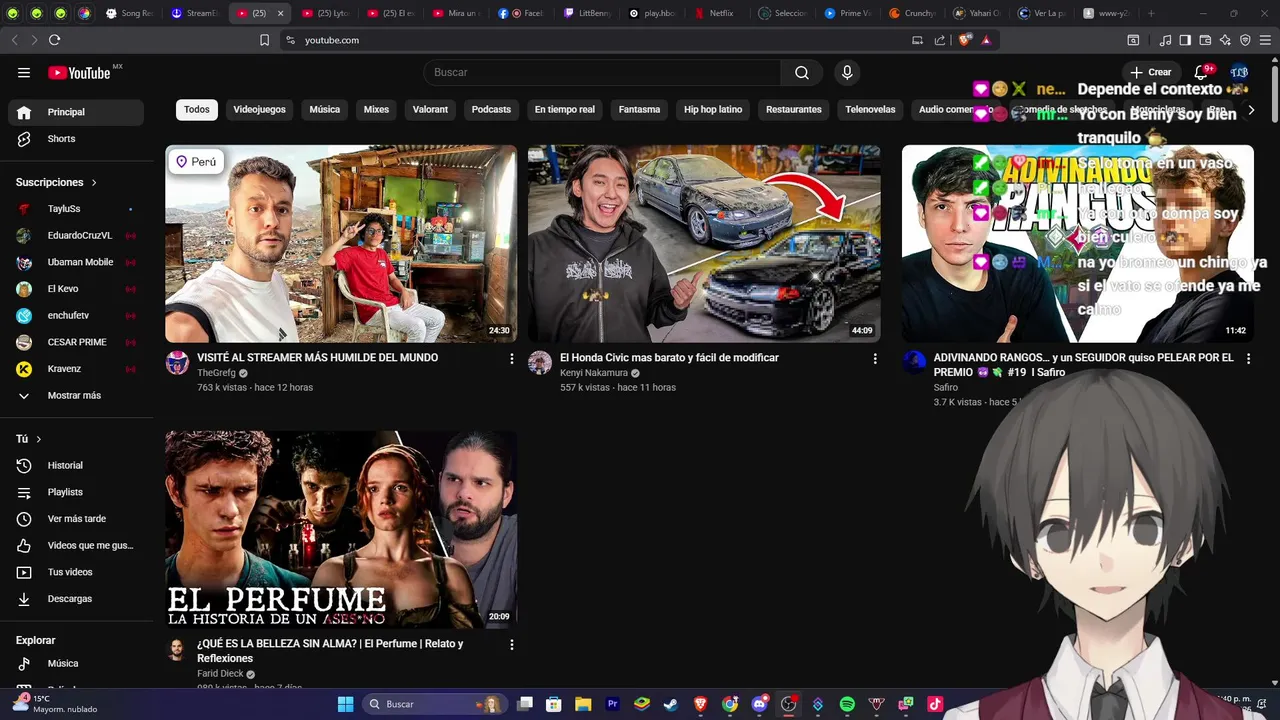Click the search magnifier button
Viewport: 1280px width, 720px height.
click(x=802, y=72)
